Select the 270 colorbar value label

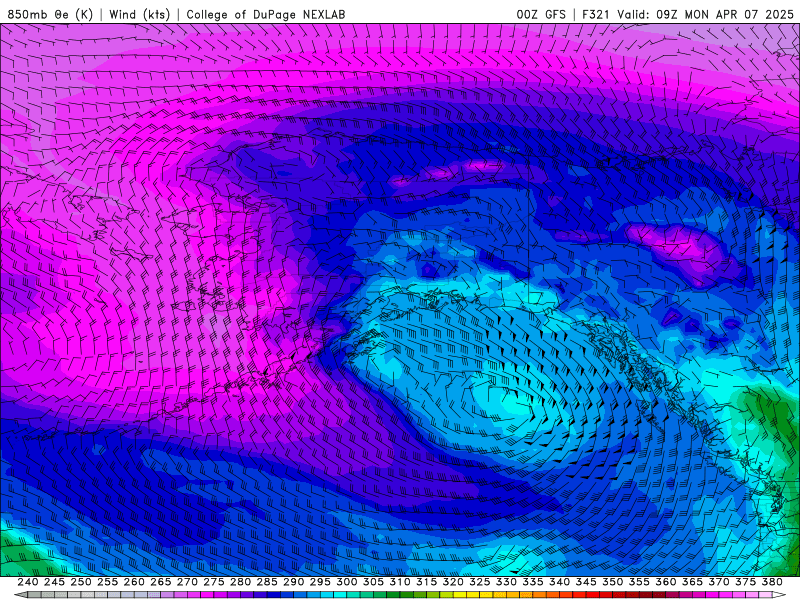coord(187,582)
